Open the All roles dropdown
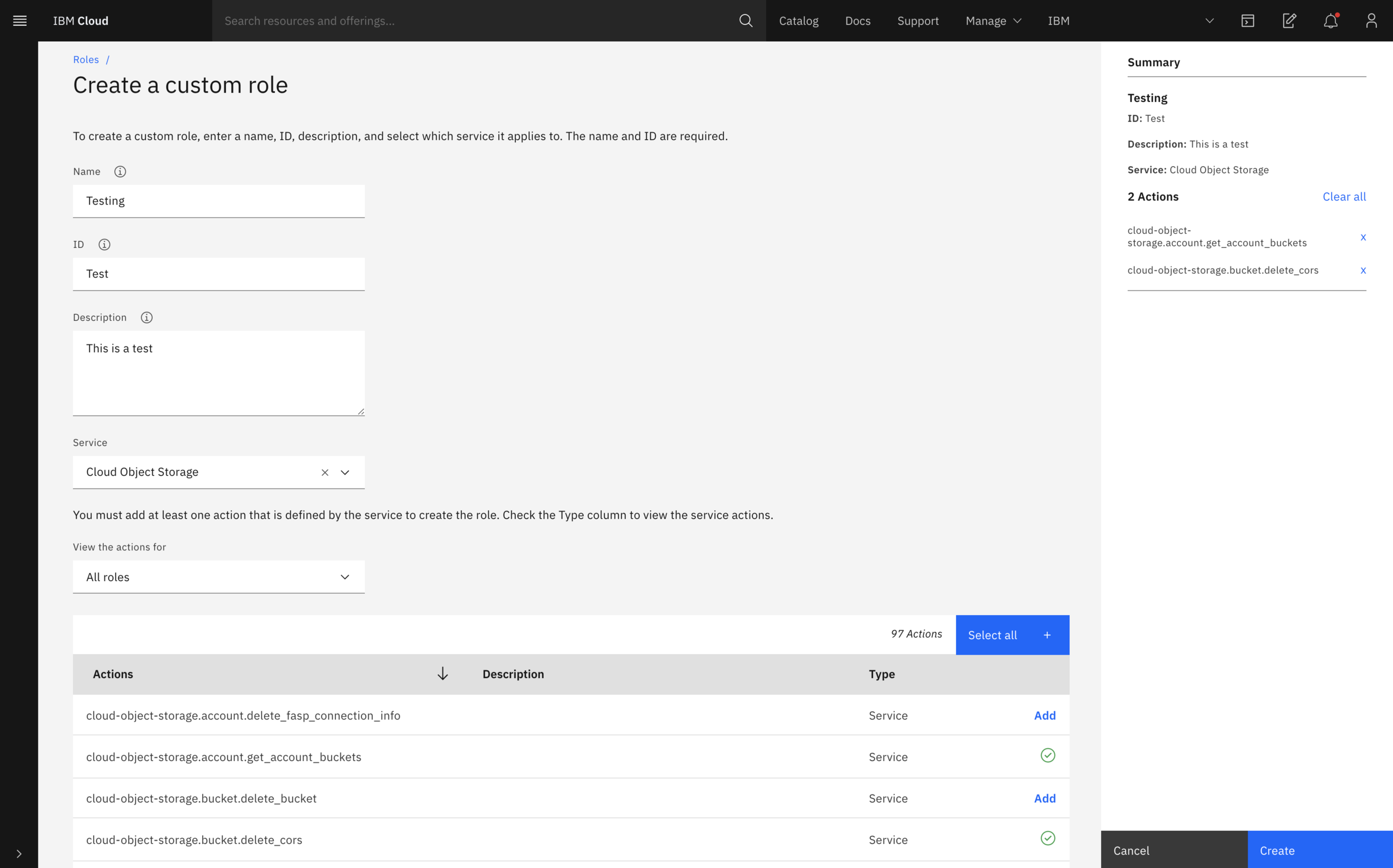 tap(219, 577)
